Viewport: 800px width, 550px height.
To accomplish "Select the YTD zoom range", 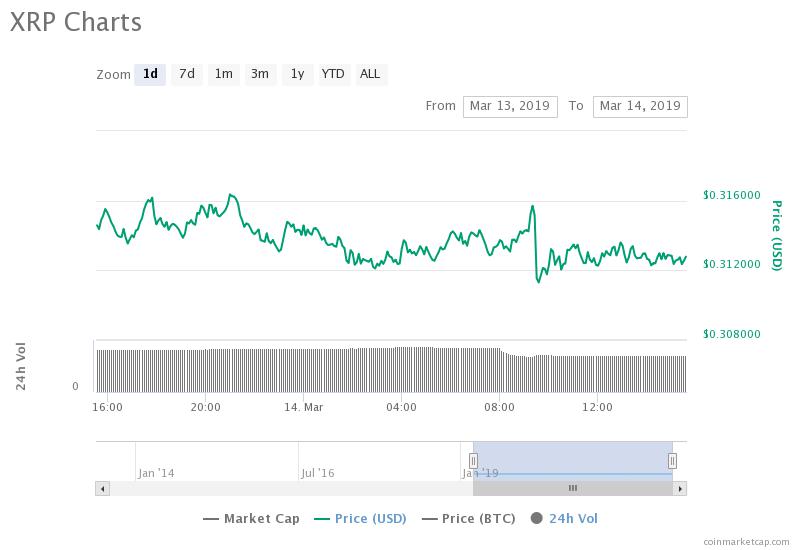I will click(334, 74).
